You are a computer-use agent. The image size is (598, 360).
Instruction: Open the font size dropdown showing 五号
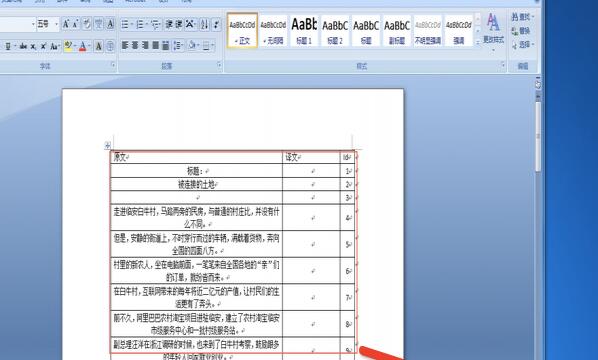pyautogui.click(x=56, y=25)
